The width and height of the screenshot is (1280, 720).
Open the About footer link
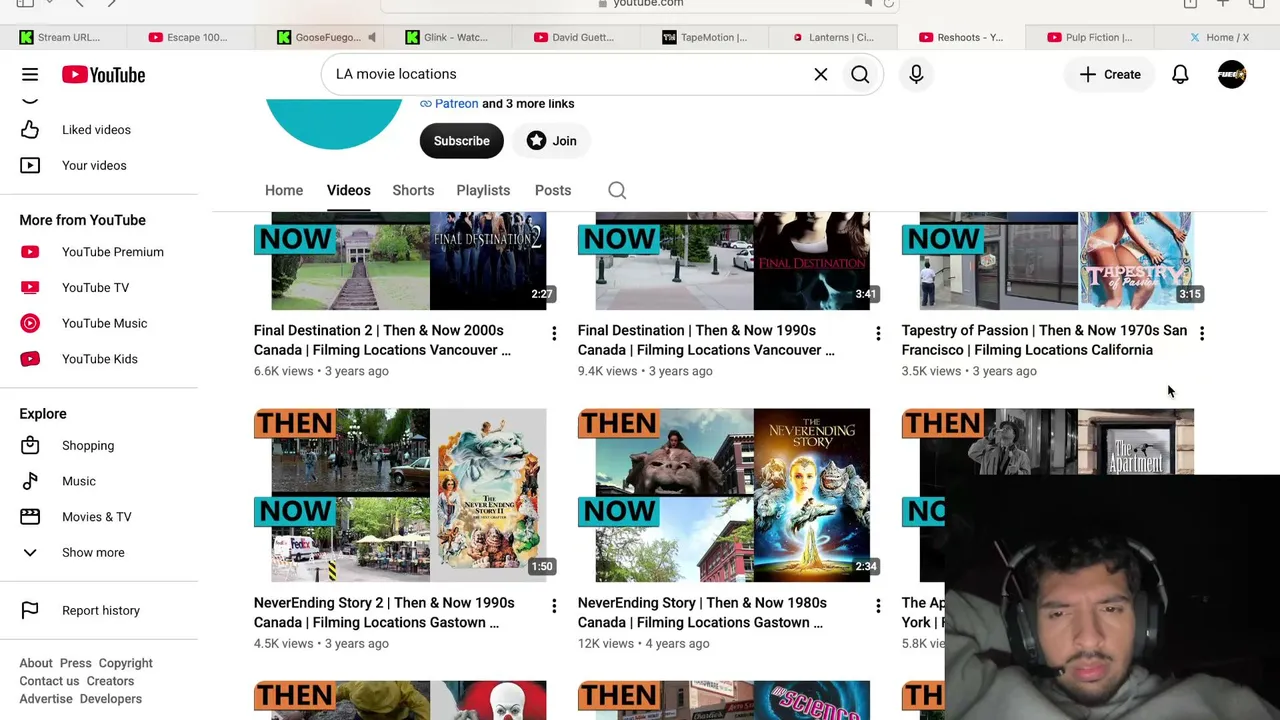[x=36, y=663]
